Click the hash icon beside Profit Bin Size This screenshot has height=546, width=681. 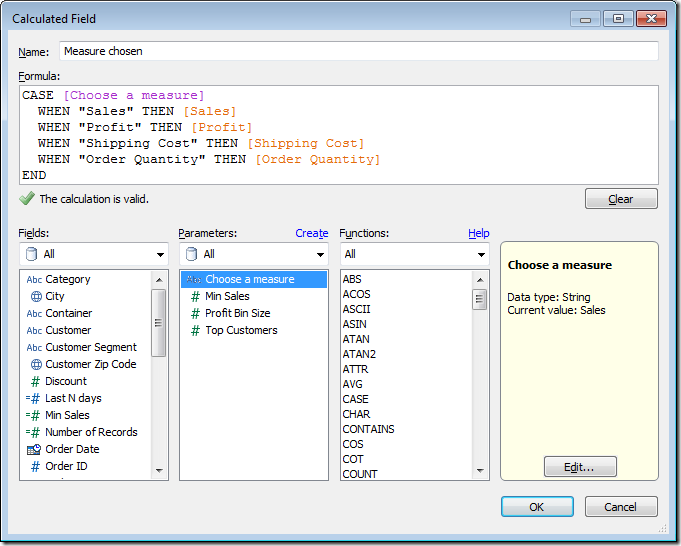[195, 314]
